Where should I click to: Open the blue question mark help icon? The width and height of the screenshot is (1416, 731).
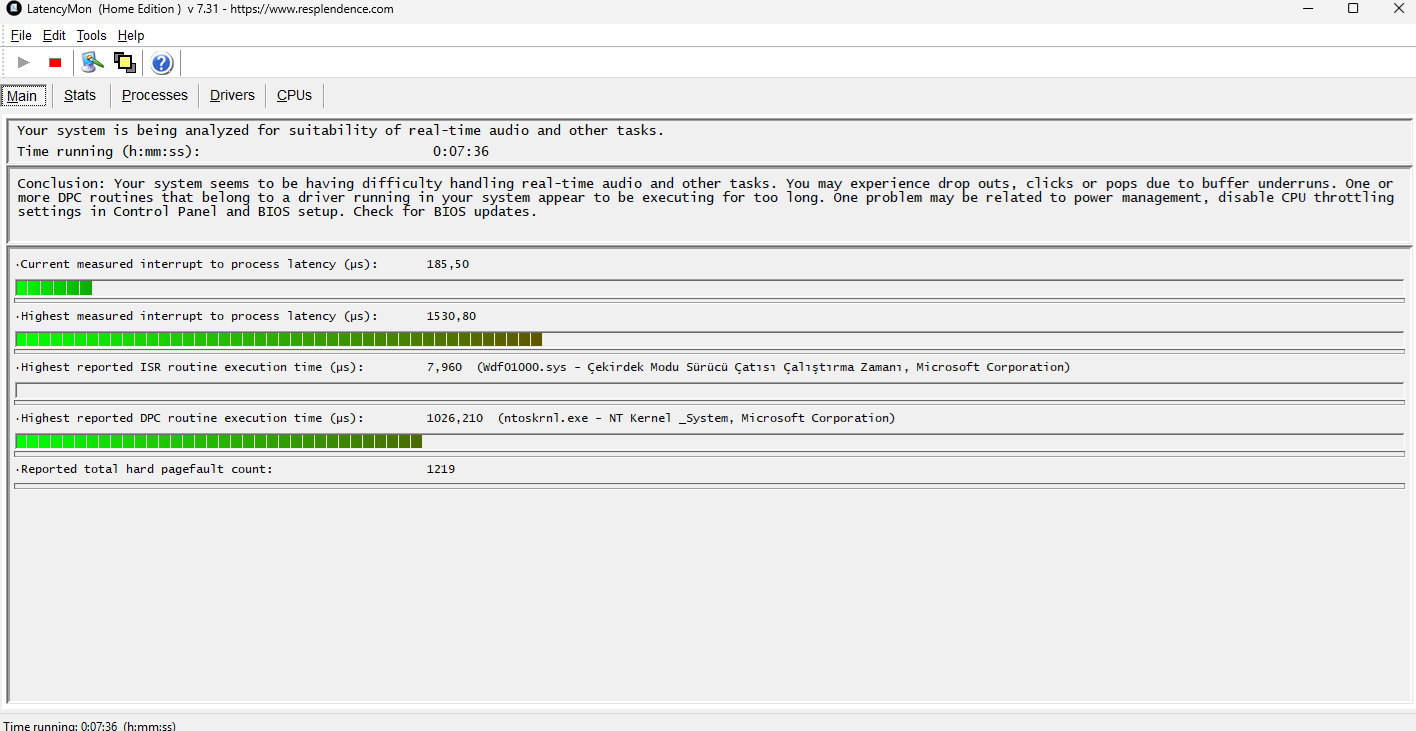coord(162,64)
